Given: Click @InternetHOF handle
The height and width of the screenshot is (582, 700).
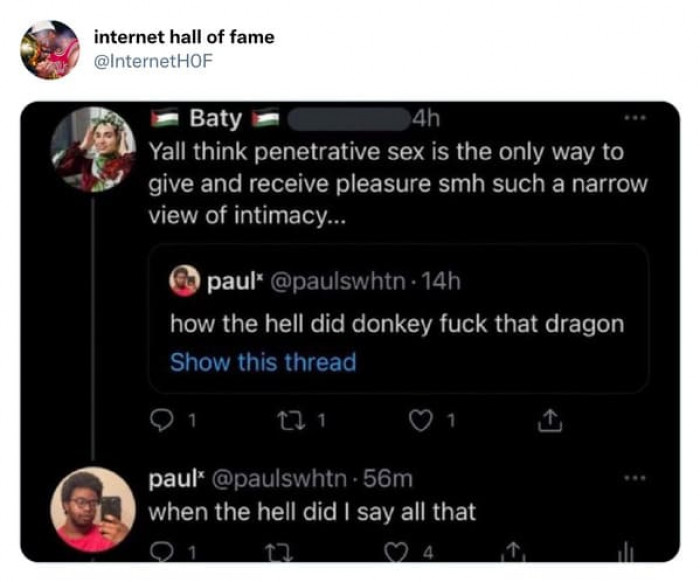Looking at the screenshot, I should [x=153, y=59].
